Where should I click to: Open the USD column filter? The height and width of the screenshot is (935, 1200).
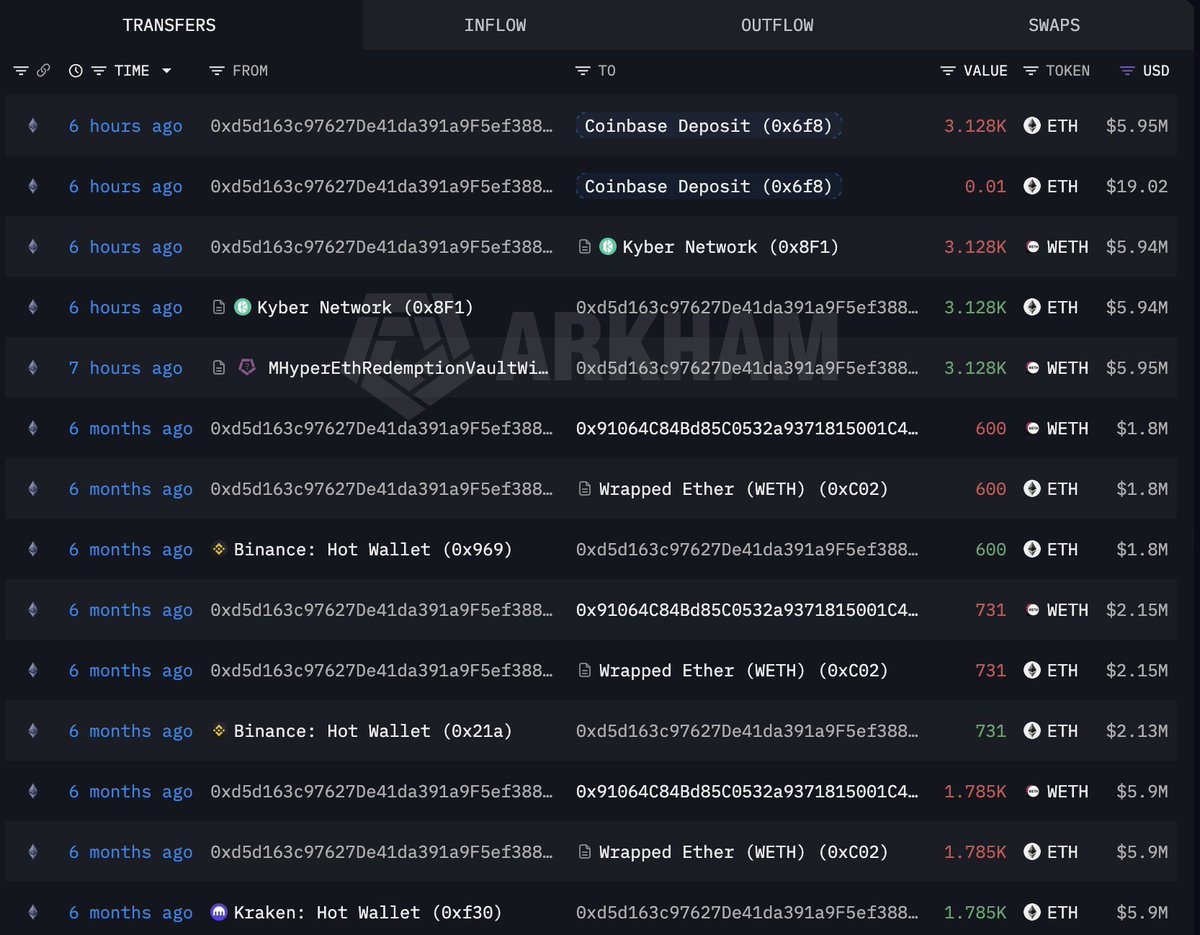click(x=1127, y=71)
